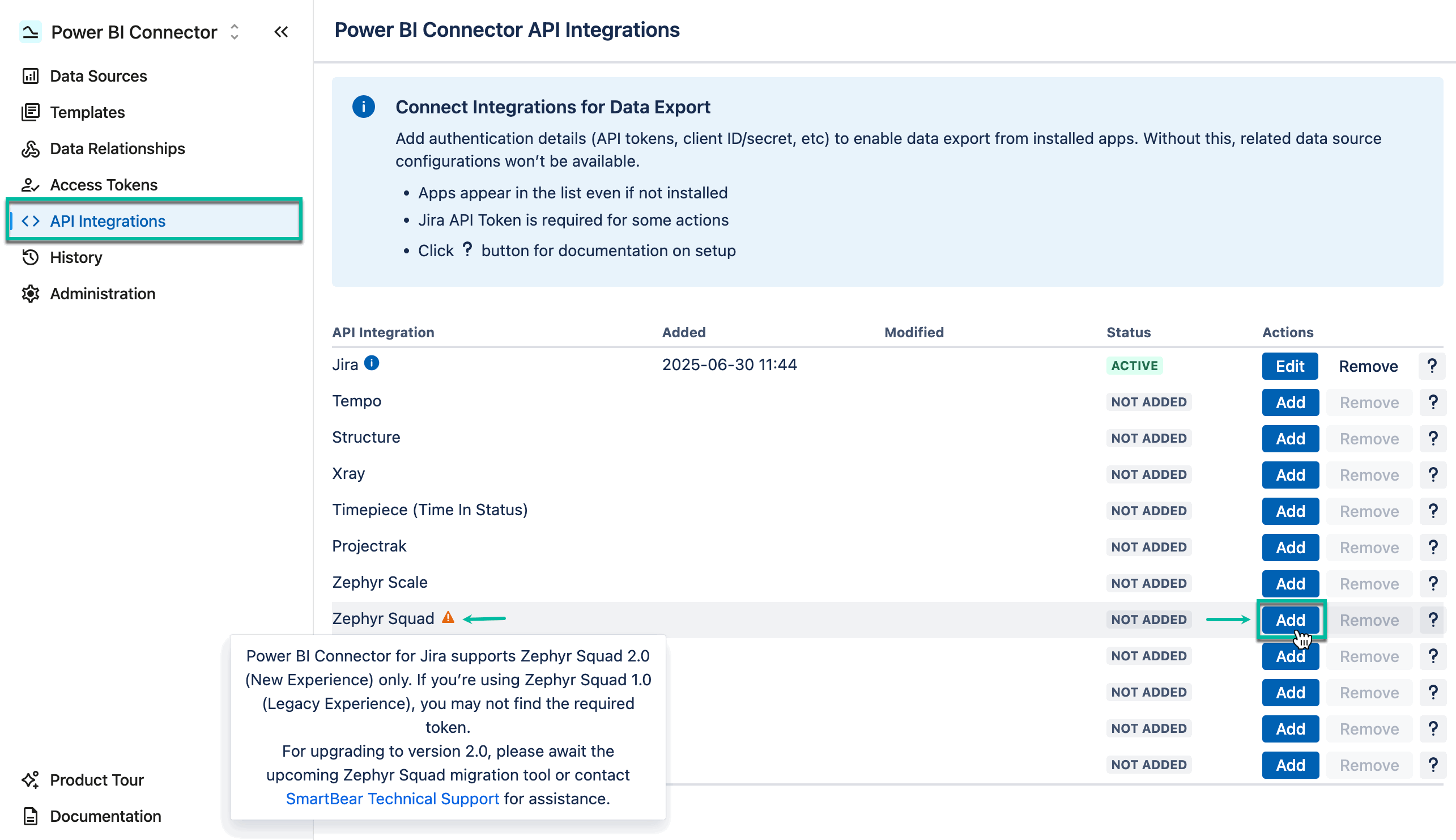The width and height of the screenshot is (1456, 840).
Task: Click the Administration gear icon
Action: pyautogui.click(x=31, y=294)
